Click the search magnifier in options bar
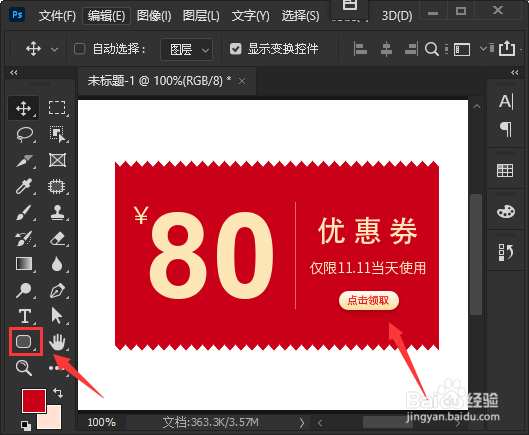 431,49
